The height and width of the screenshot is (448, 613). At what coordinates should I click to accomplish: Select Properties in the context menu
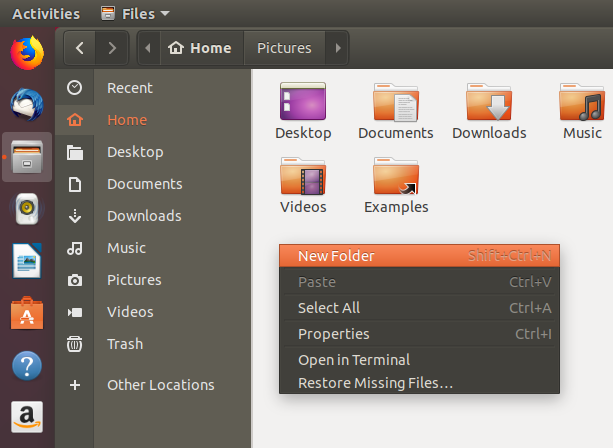coord(334,334)
